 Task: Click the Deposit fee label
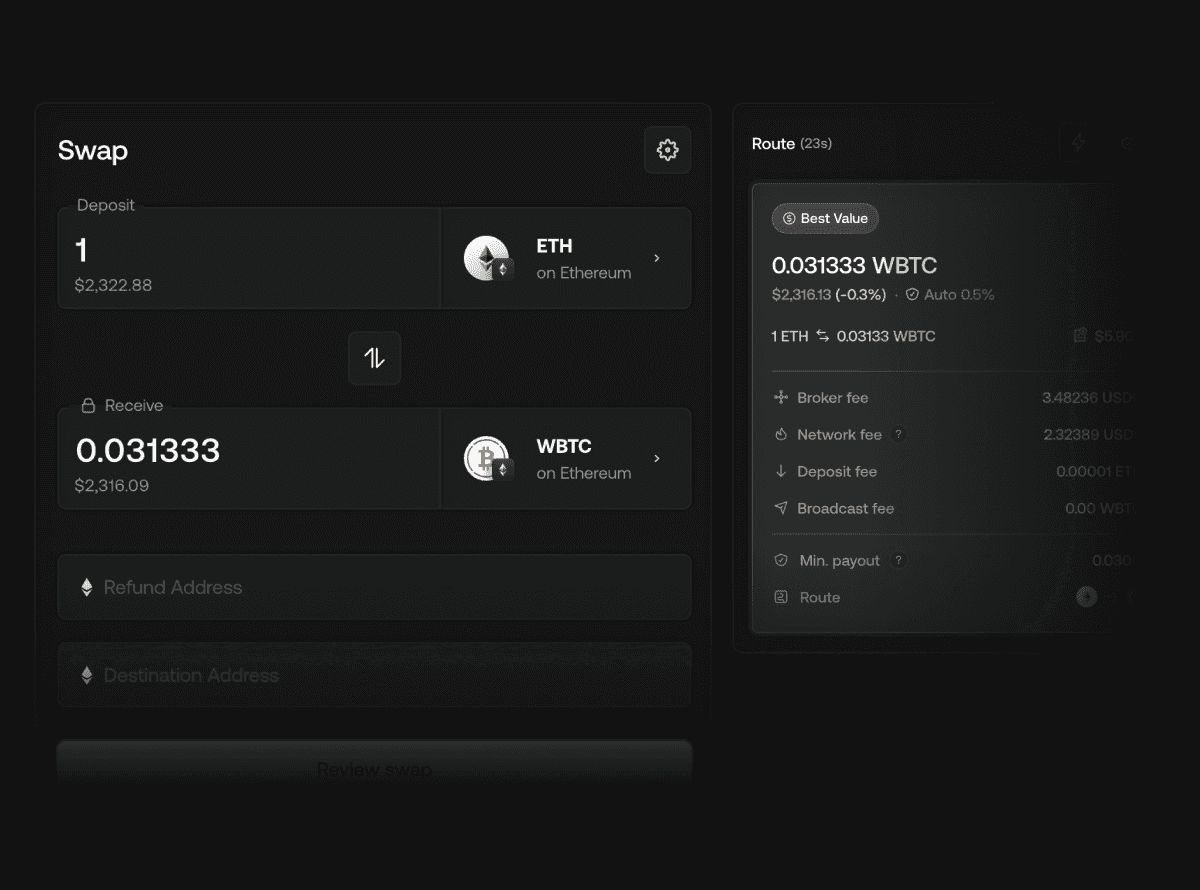pyautogui.click(x=837, y=471)
